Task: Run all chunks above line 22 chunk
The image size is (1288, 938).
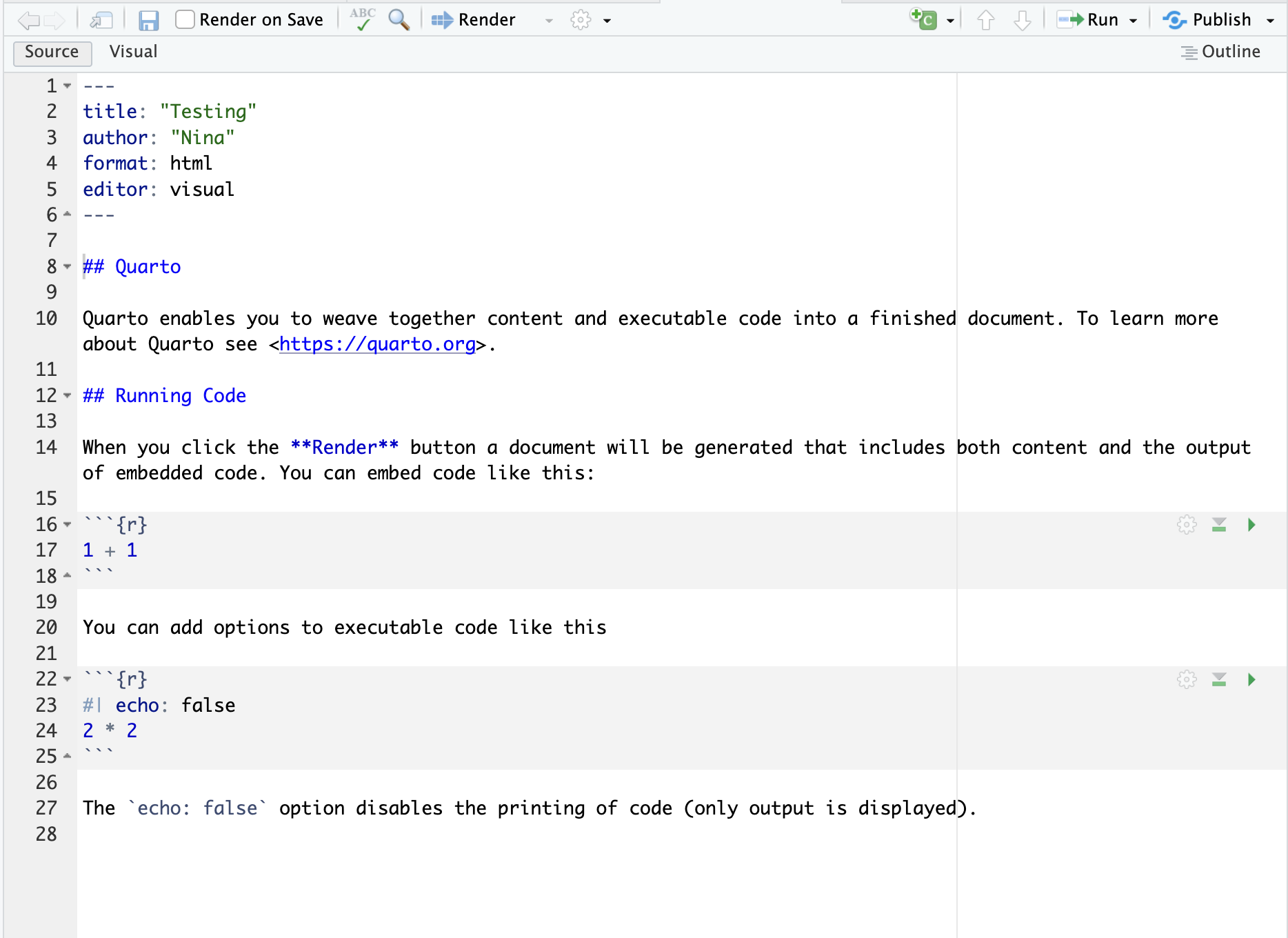Action: point(1219,679)
